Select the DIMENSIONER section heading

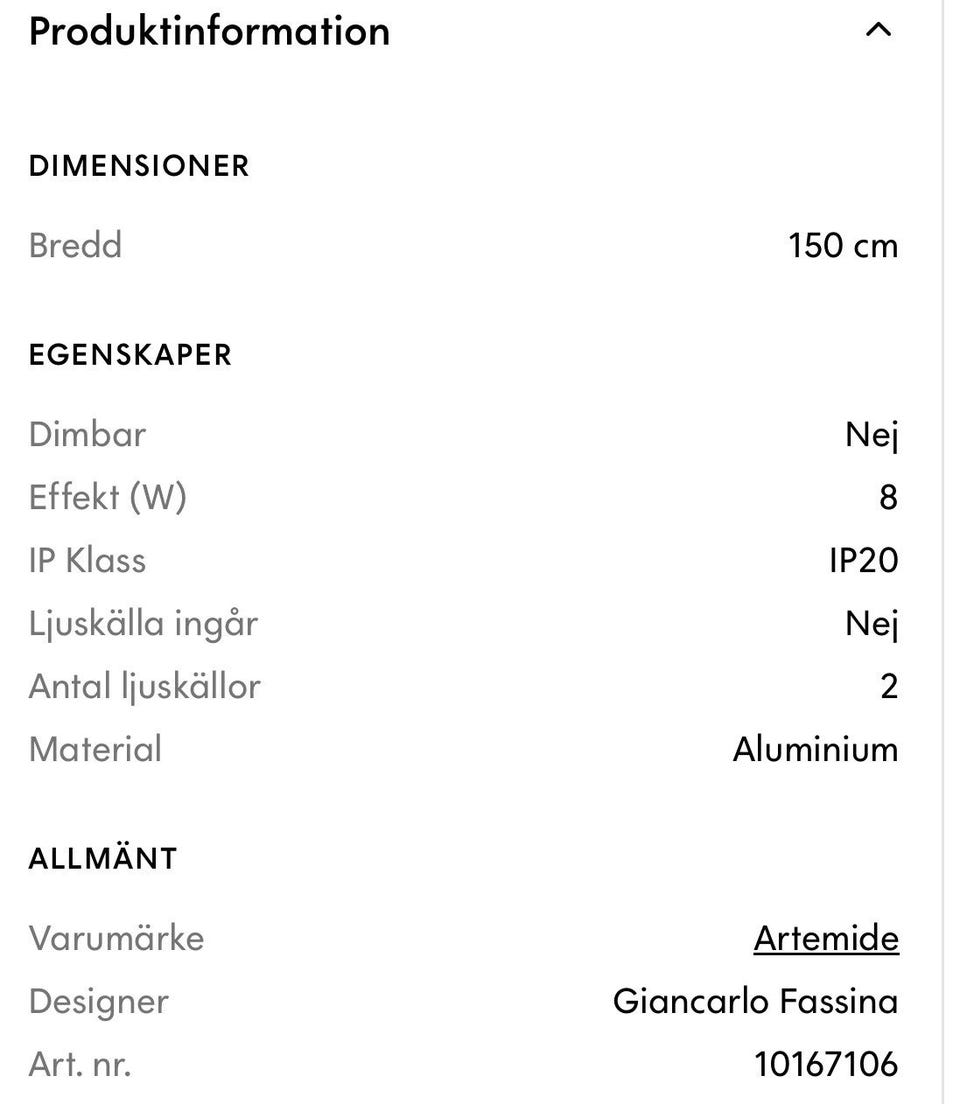click(139, 165)
